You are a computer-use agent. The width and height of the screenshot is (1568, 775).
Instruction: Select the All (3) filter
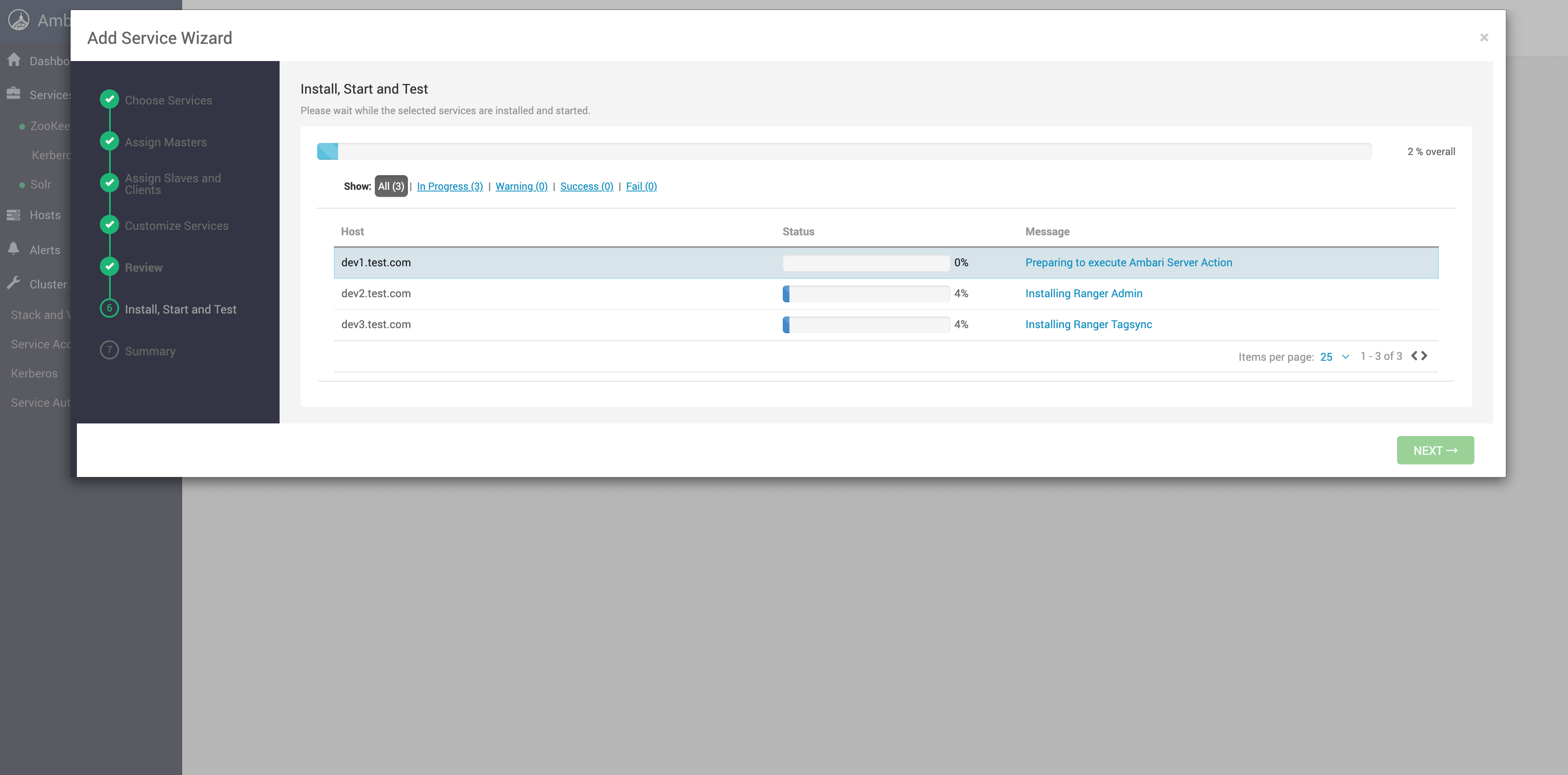391,186
